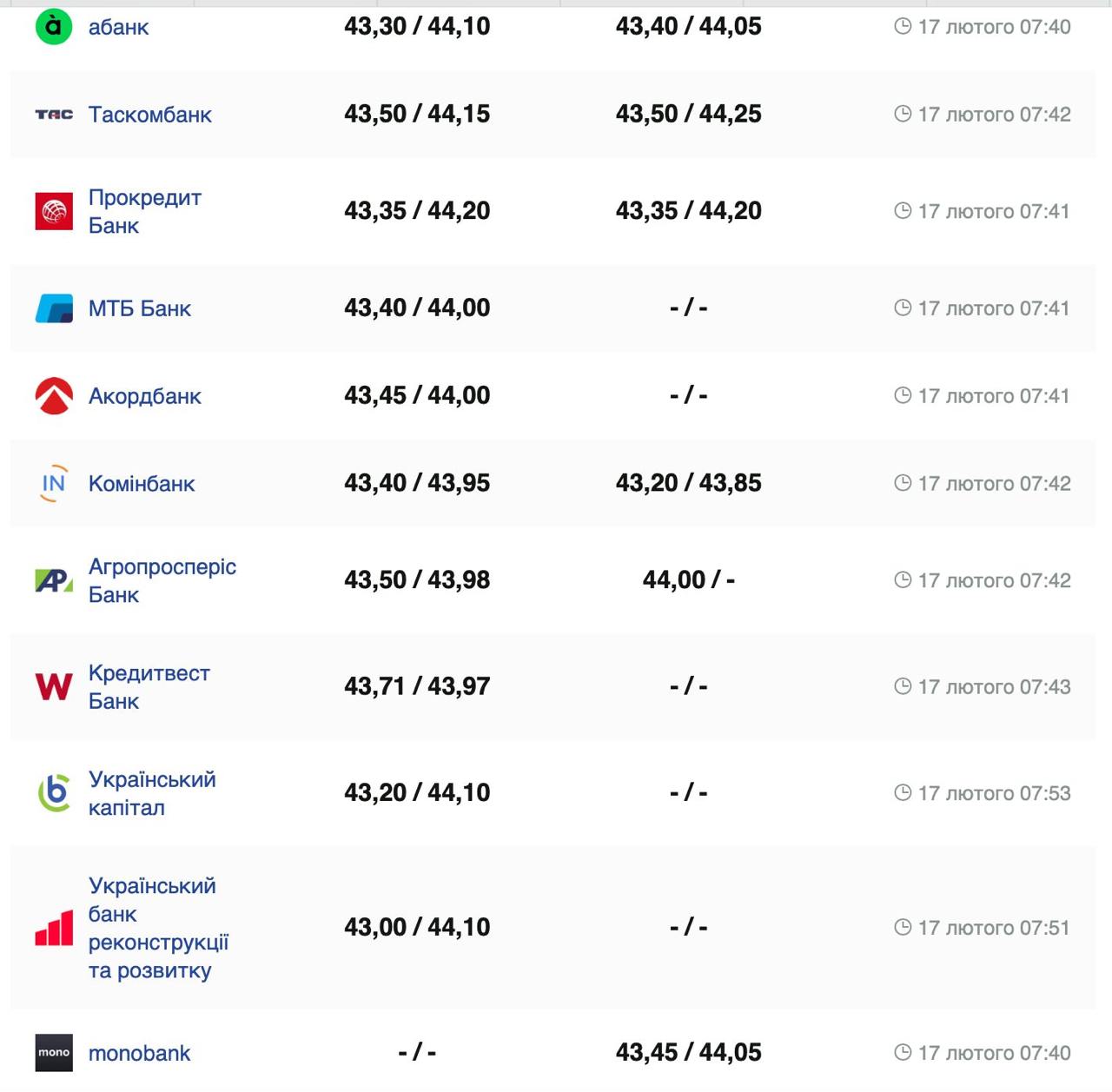Click the red bar-chart logo of Український банк реконструкції
The width and height of the screenshot is (1112, 1092).
coord(54,928)
